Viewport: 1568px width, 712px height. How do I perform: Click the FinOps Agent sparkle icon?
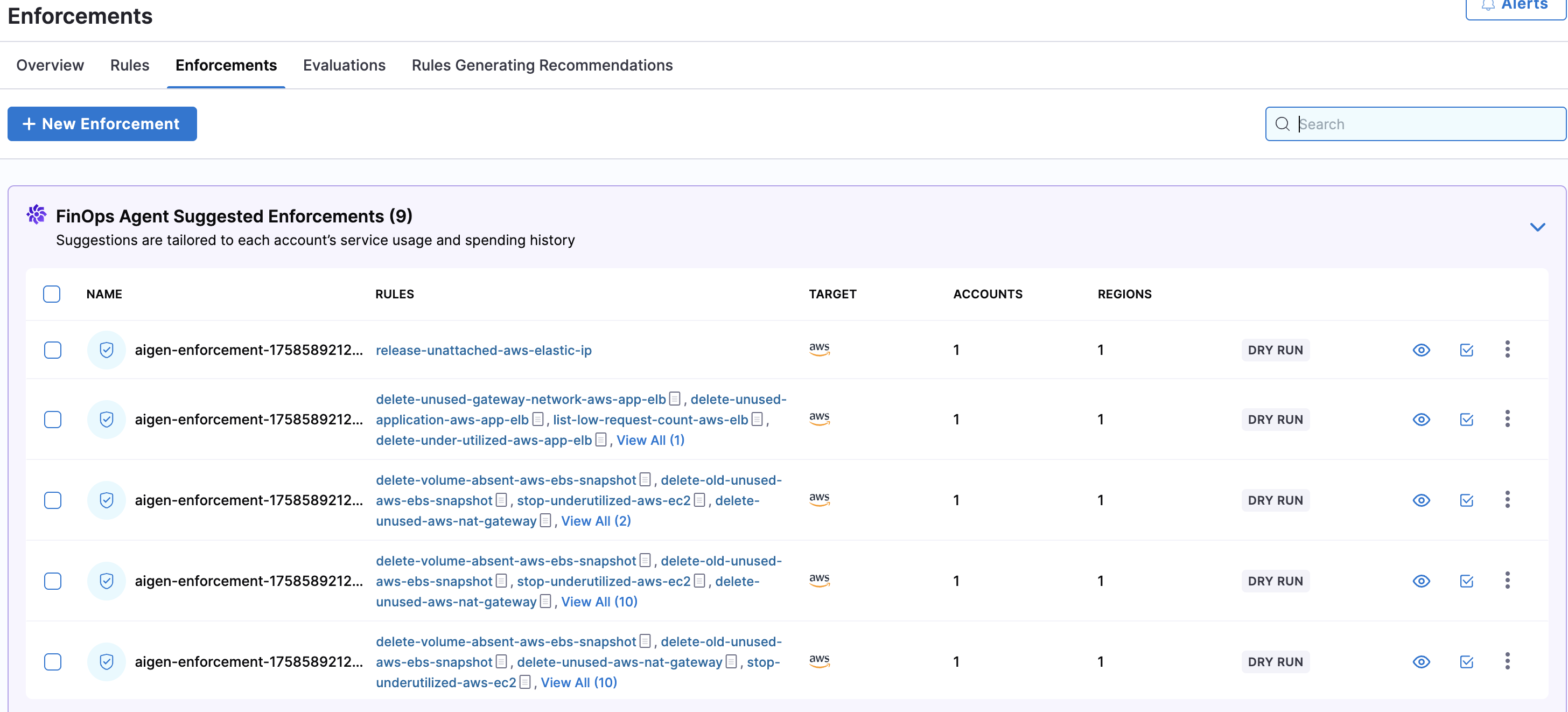37,215
